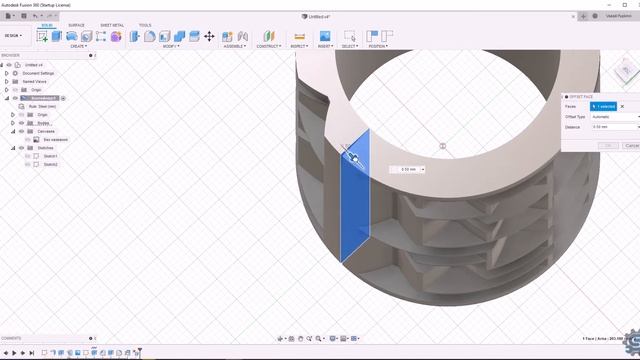
Task: Select the Pan hand tool
Action: click(x=300, y=338)
